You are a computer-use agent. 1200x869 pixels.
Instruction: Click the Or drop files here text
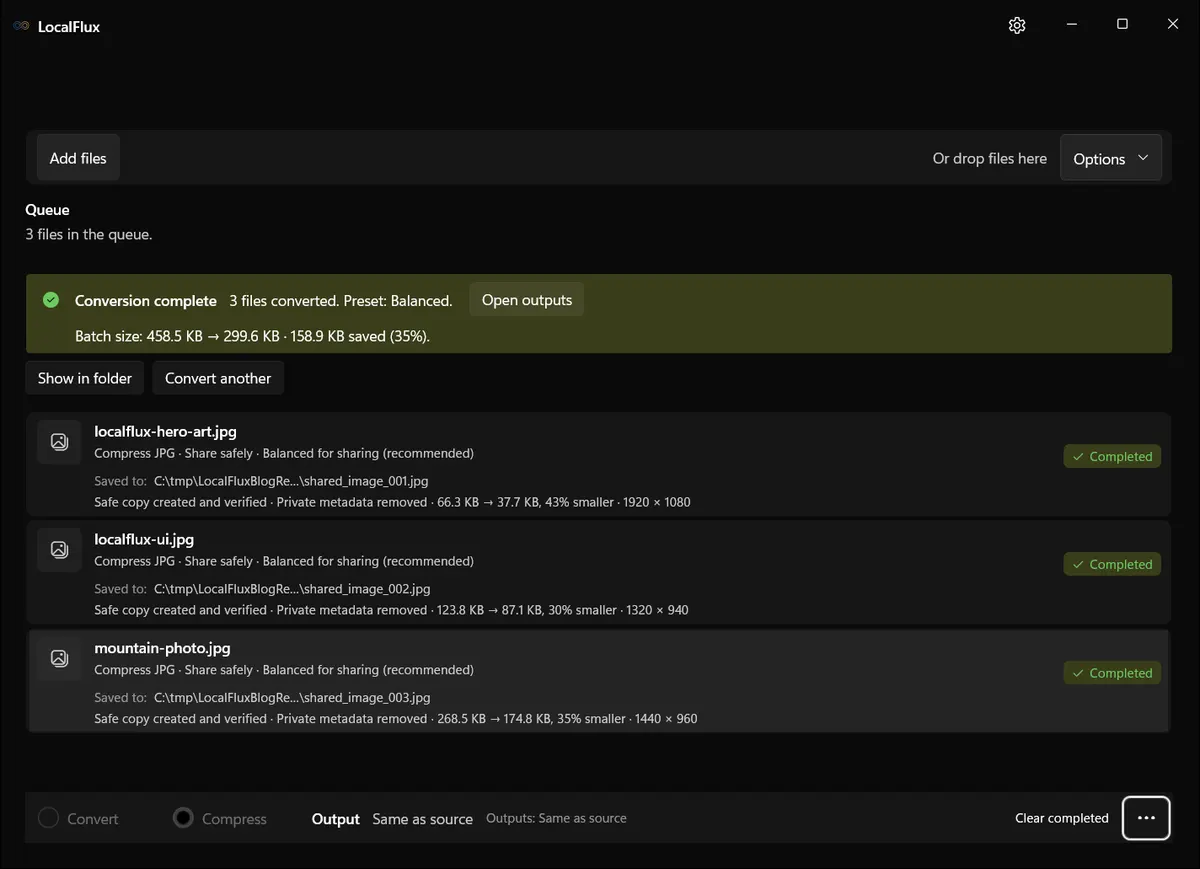click(990, 158)
